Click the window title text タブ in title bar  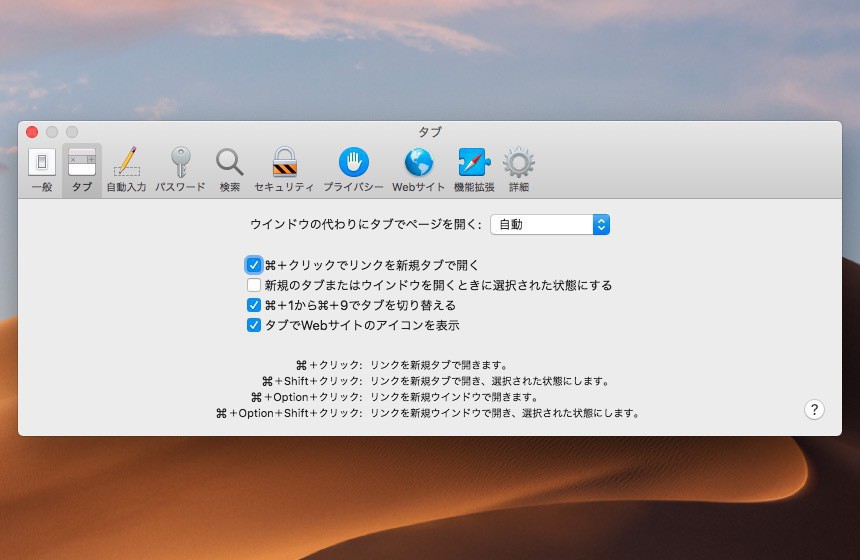(x=430, y=132)
